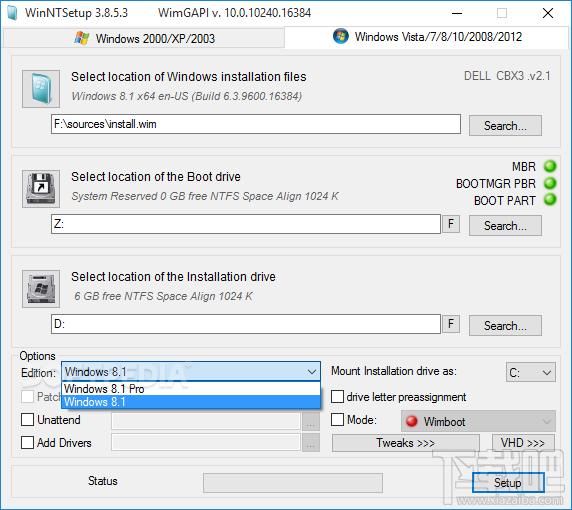Enable the Unattend checkbox
The image size is (572, 510).
pos(28,420)
